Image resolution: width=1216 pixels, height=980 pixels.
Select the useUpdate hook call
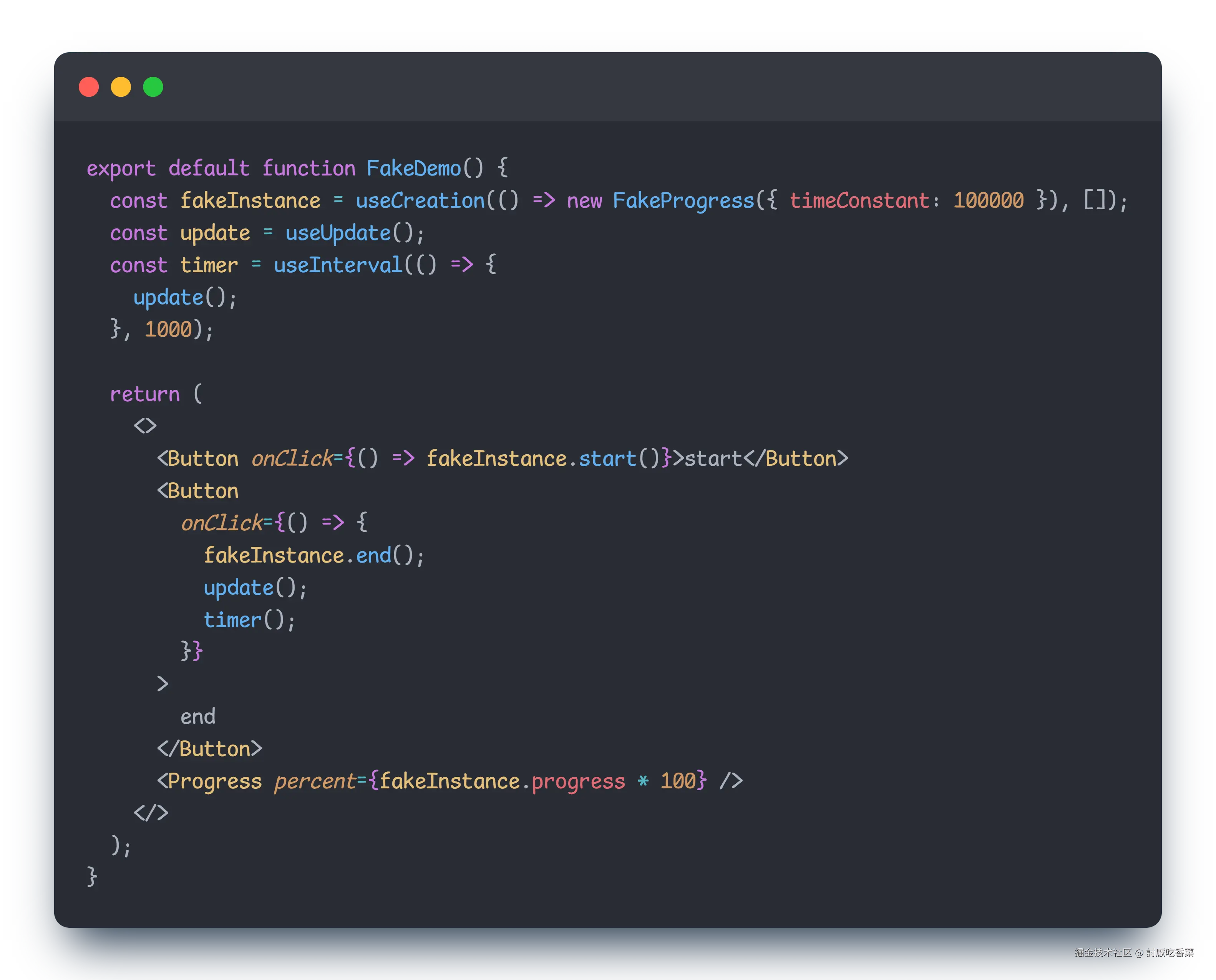[338, 233]
